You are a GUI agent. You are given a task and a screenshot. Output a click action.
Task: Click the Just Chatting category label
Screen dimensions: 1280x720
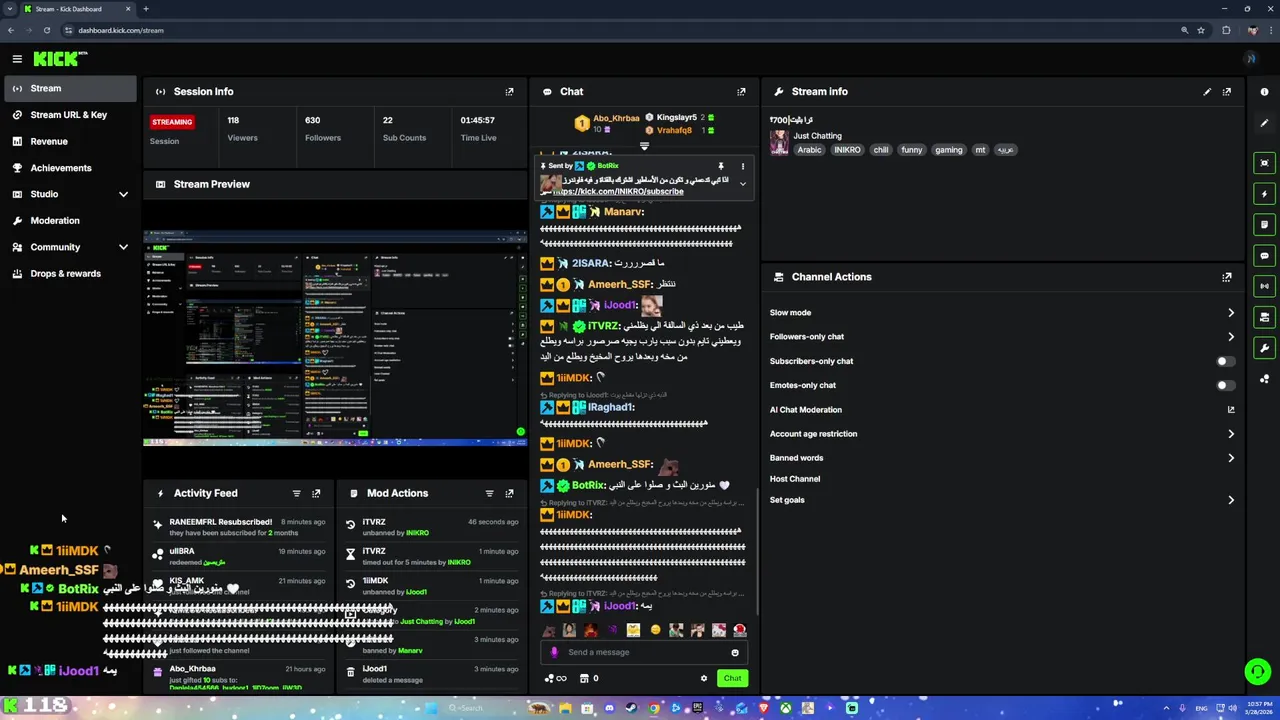817,136
